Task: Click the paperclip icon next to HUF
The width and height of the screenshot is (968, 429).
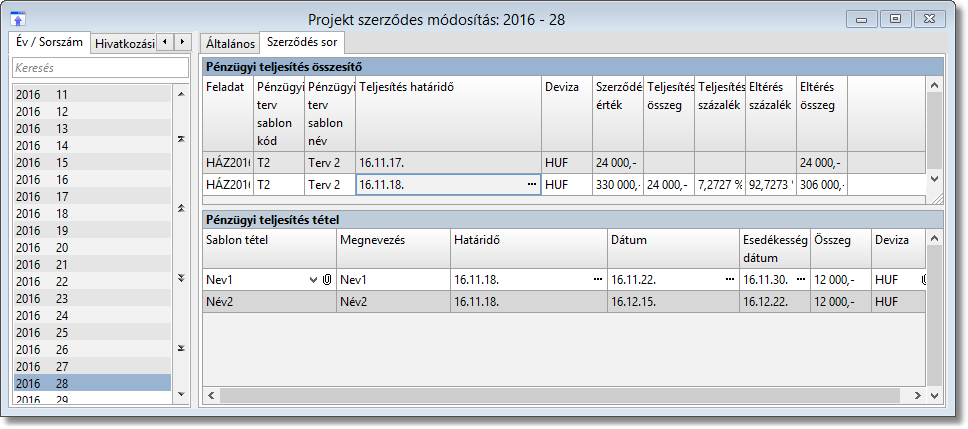Action: click(924, 280)
